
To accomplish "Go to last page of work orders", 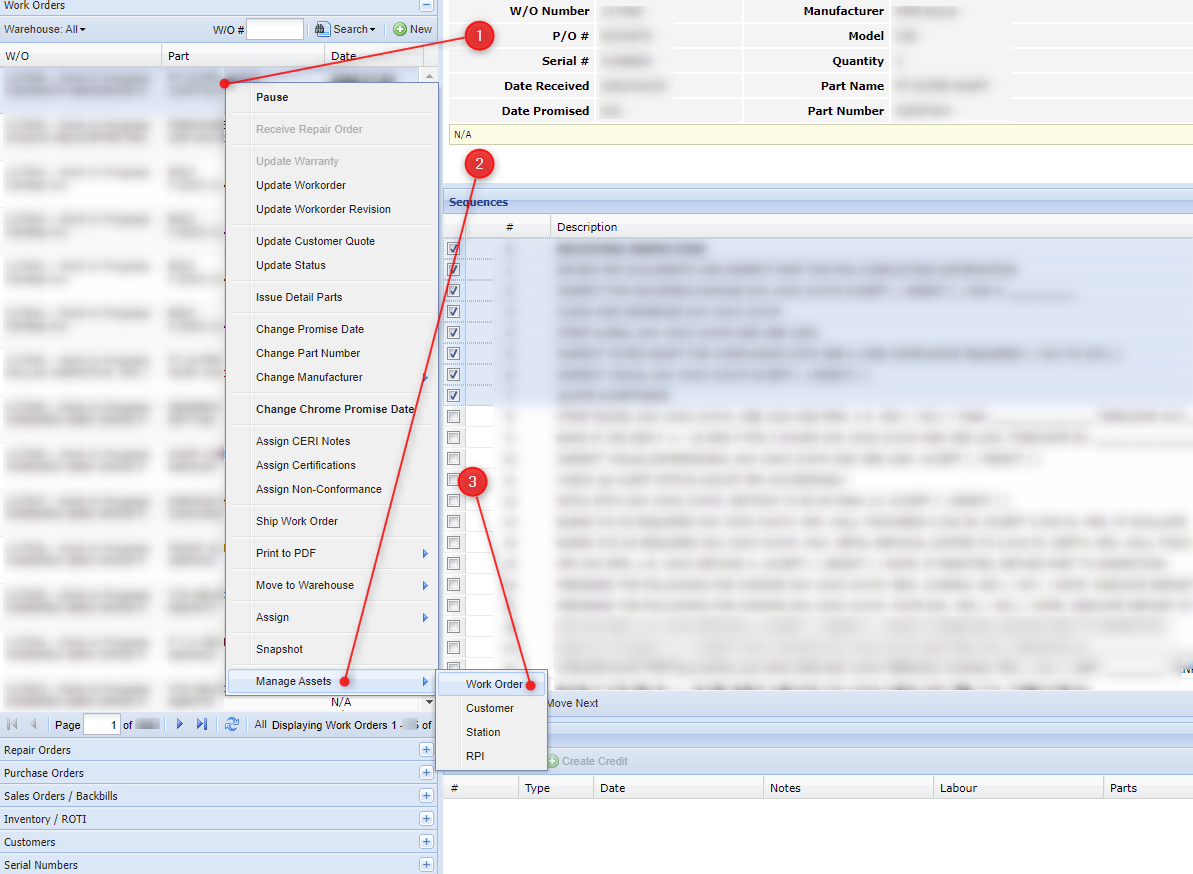I will pyautogui.click(x=202, y=724).
